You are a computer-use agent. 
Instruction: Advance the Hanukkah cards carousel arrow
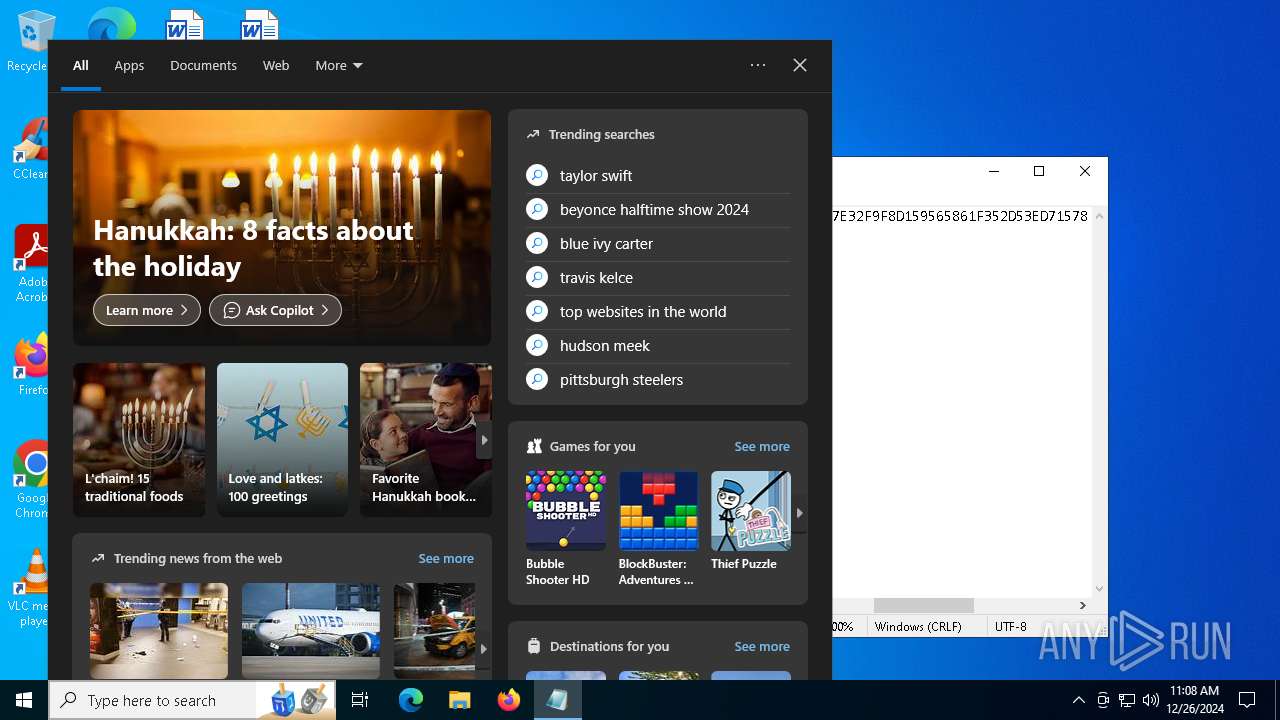pos(484,440)
